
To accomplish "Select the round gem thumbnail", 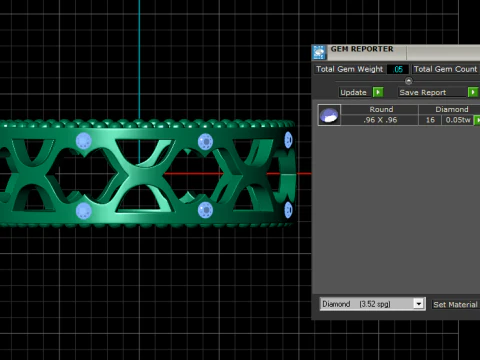I will tap(329, 115).
